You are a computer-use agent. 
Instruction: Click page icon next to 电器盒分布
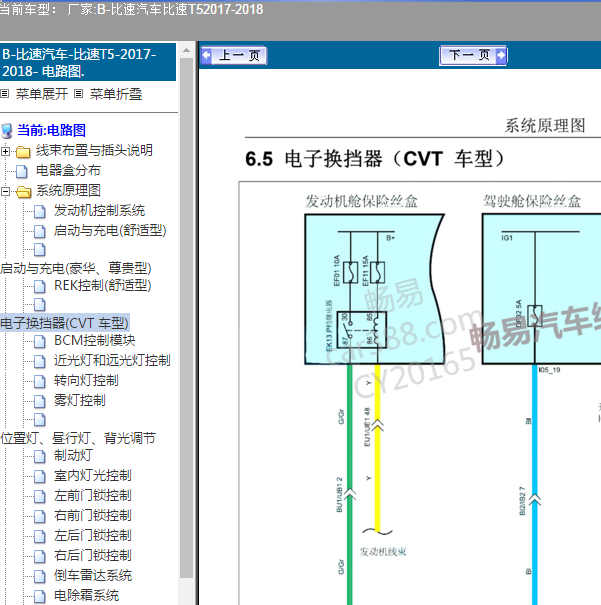(x=22, y=171)
